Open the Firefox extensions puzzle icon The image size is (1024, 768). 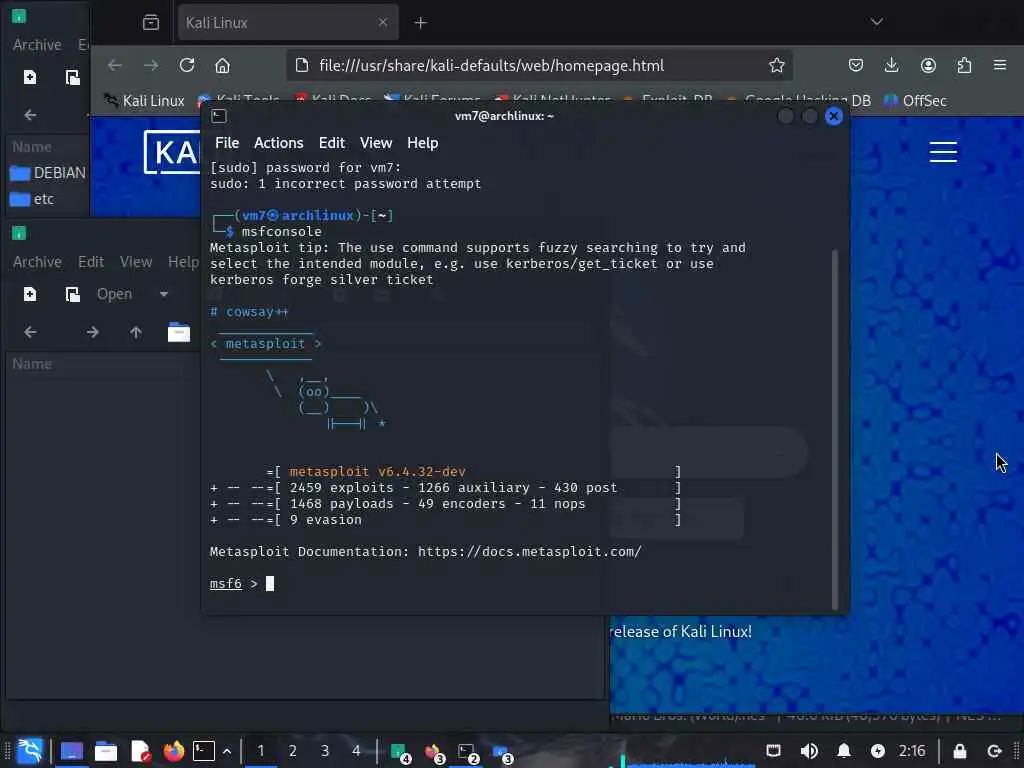pyautogui.click(x=964, y=65)
